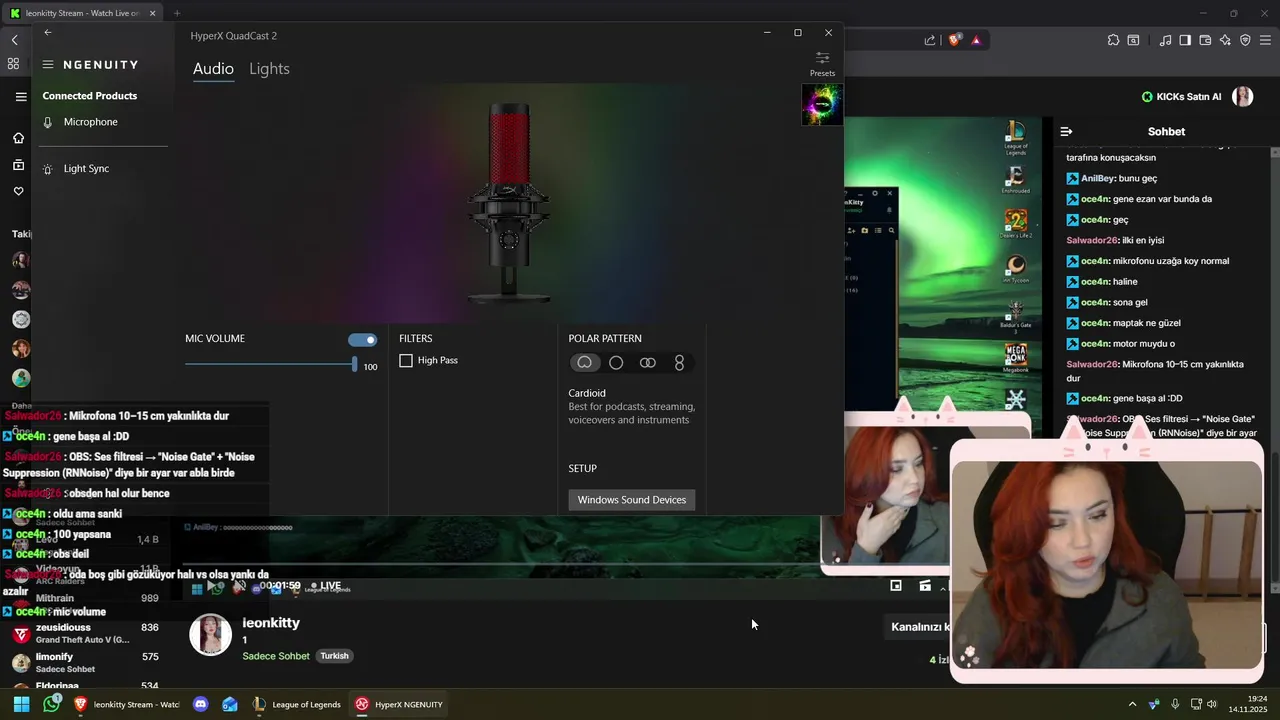Click the mic volume slider handle

coord(354,365)
